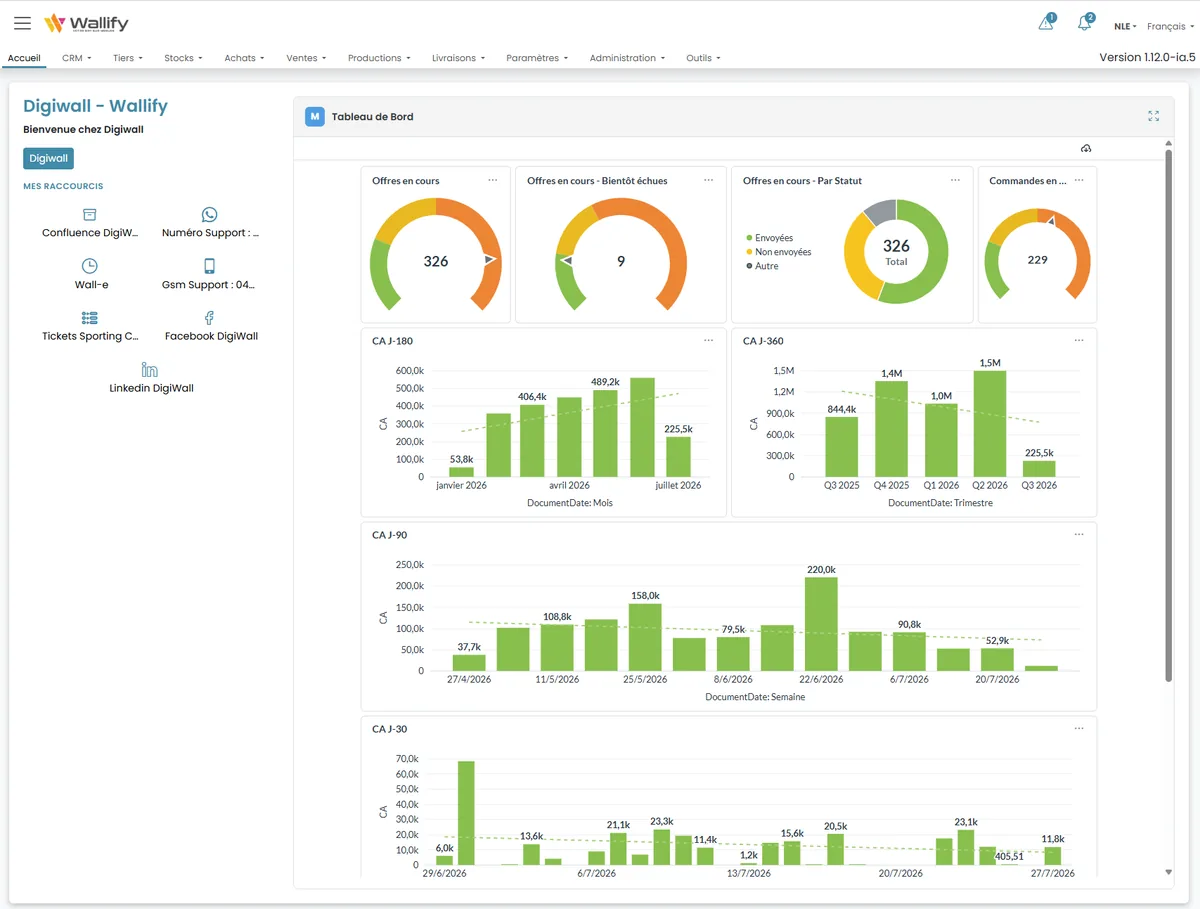Open options for Offres en cours - Par Statut
1200x909 pixels.
(954, 180)
